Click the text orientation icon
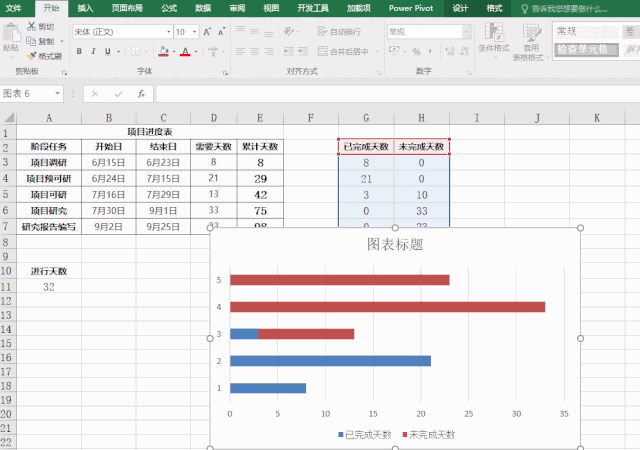 pos(289,31)
